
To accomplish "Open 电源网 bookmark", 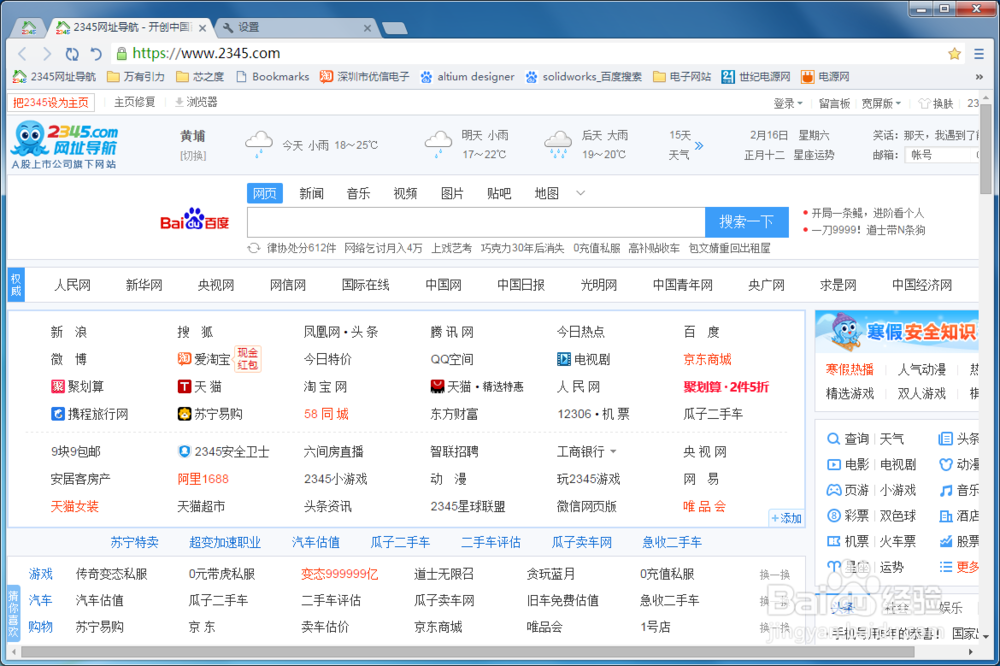I will (x=825, y=77).
